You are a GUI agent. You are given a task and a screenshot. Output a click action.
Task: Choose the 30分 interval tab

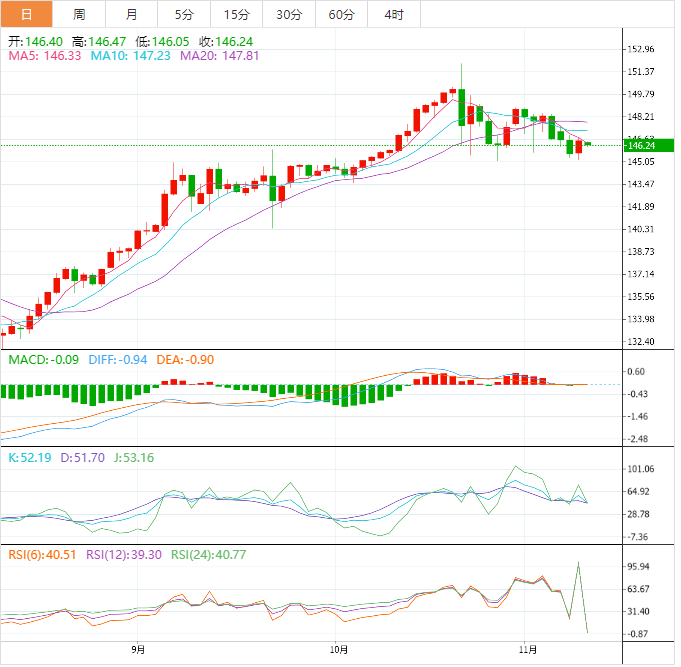click(x=288, y=14)
